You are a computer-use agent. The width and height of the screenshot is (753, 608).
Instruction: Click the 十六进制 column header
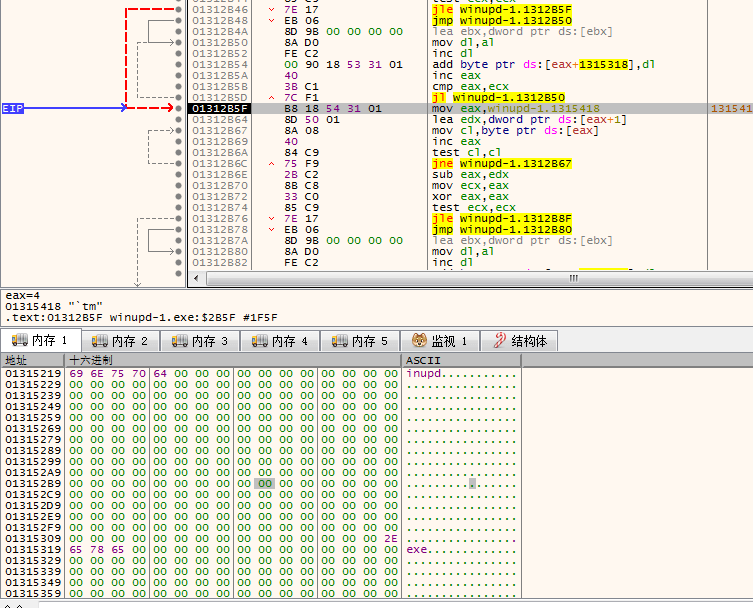point(233,360)
